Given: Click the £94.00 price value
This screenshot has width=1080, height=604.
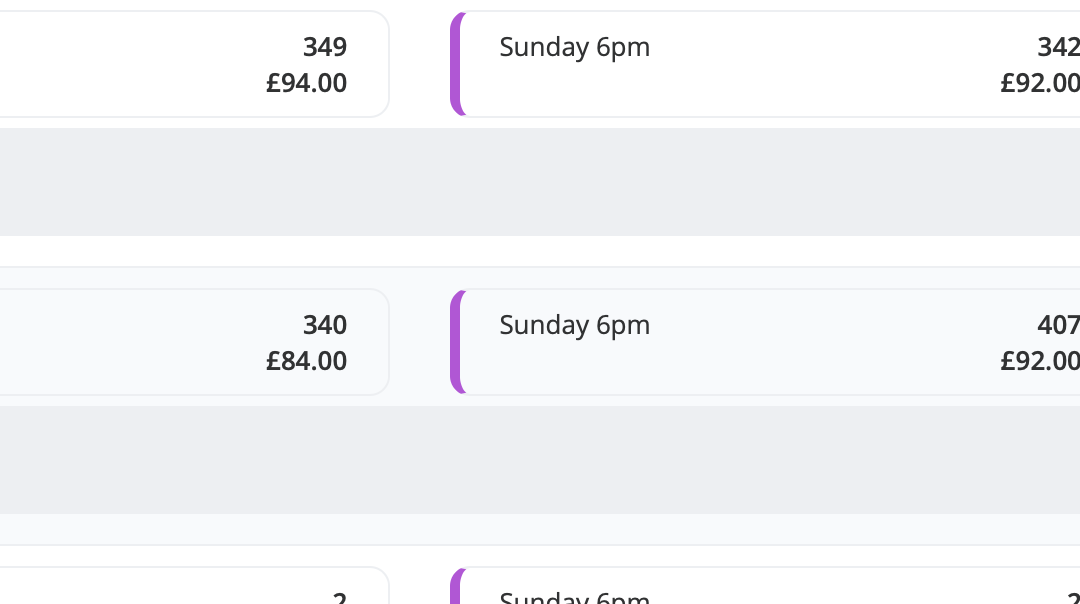Looking at the screenshot, I should coord(307,83).
